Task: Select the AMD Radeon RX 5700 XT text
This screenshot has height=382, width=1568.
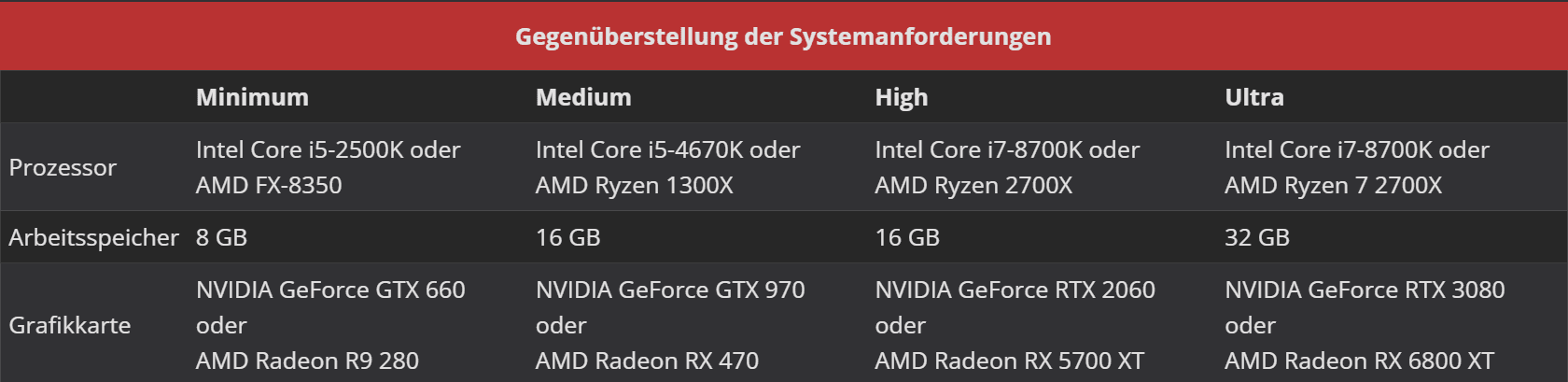Action: click(x=1009, y=361)
